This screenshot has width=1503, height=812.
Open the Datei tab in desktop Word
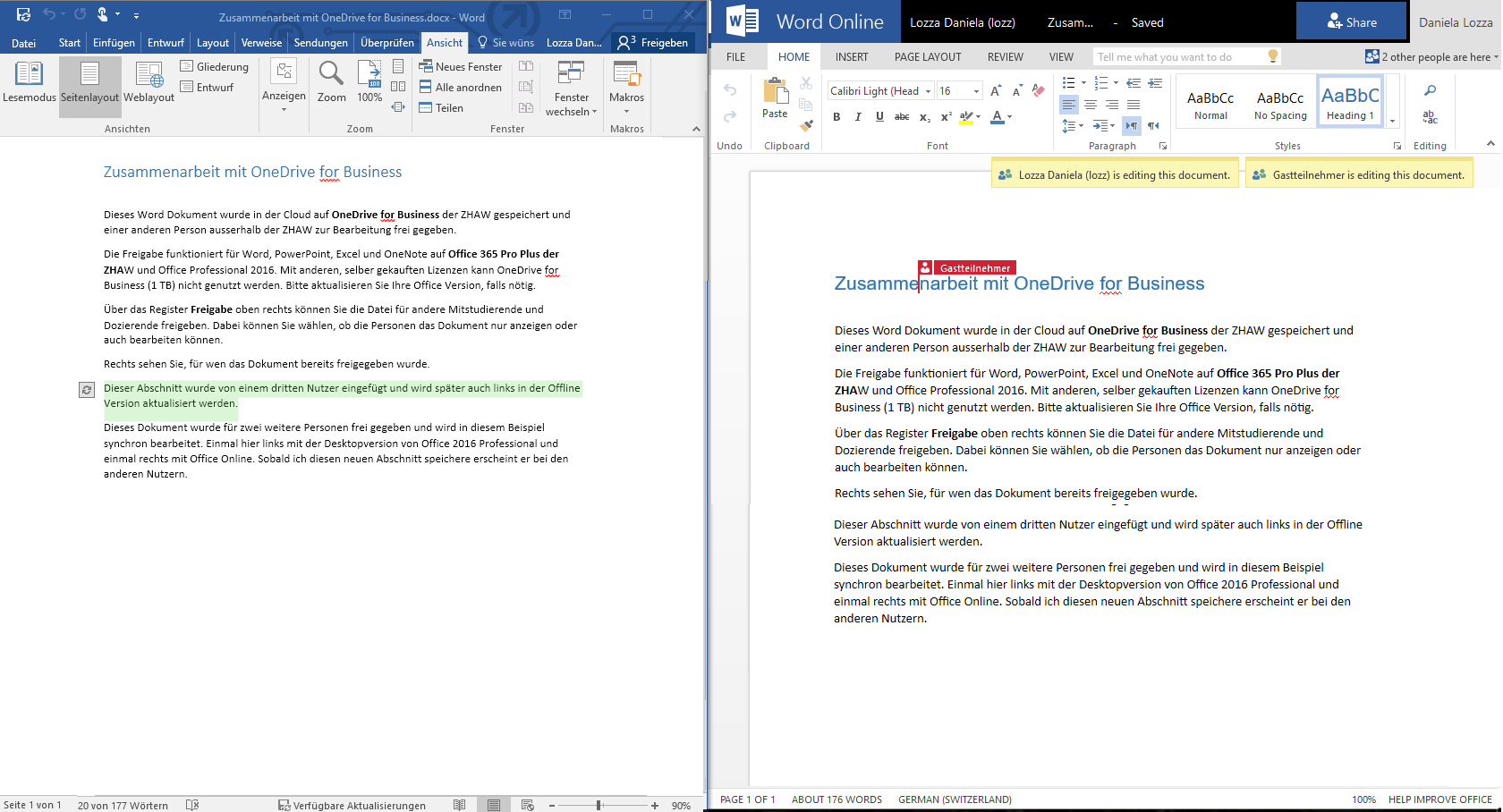tap(24, 42)
